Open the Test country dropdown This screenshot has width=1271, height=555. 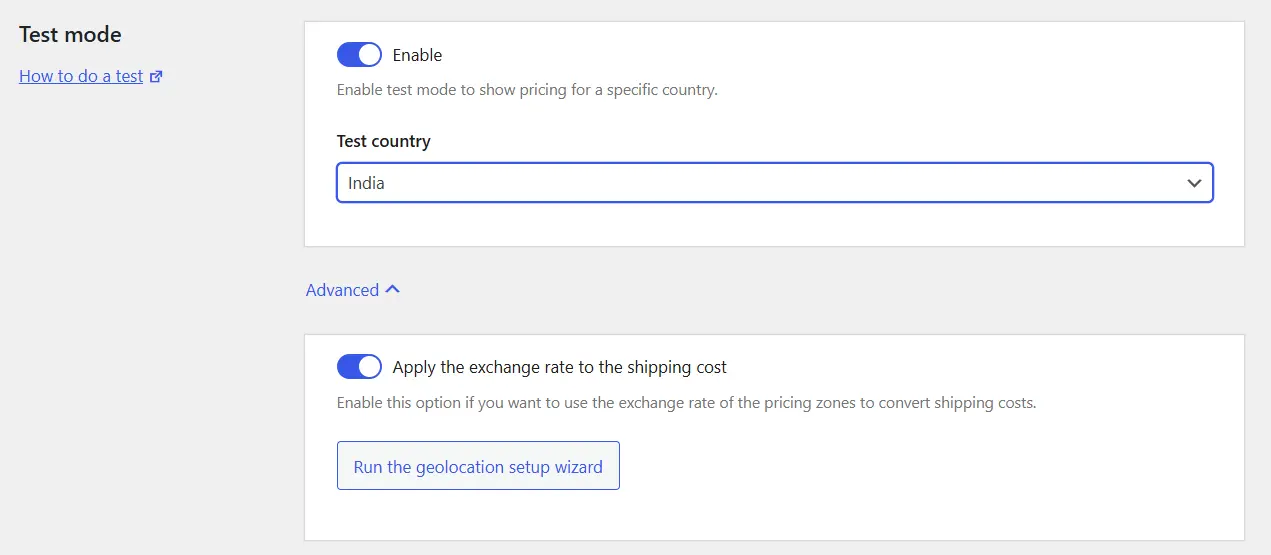(x=775, y=183)
